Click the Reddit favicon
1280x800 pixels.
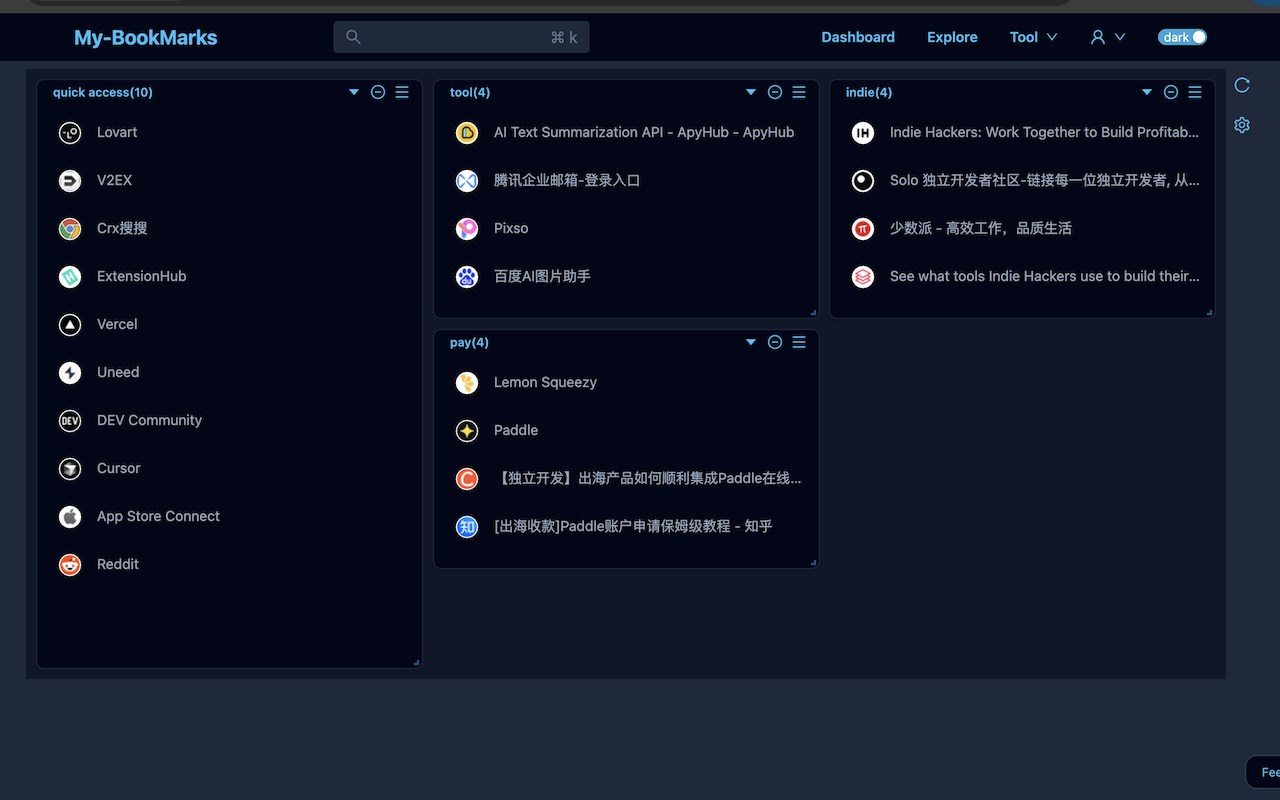point(70,564)
